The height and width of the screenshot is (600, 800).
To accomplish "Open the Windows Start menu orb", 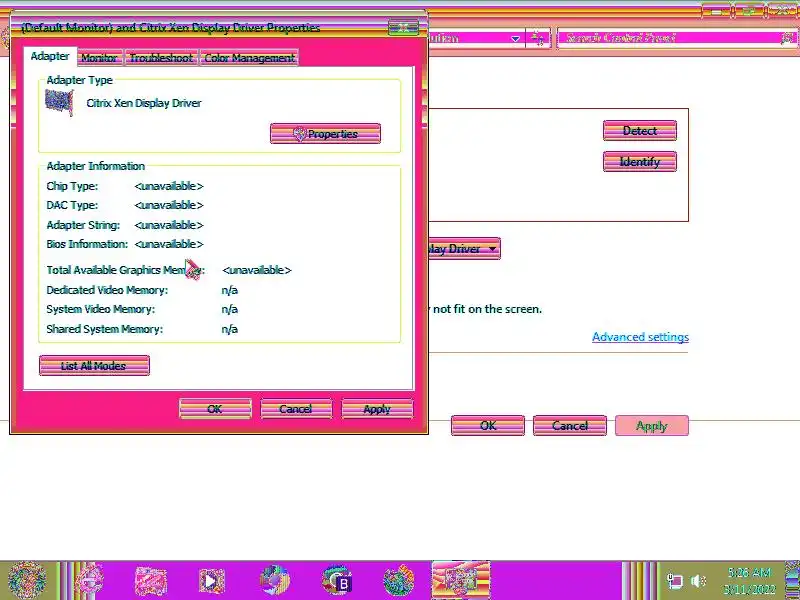I will [x=27, y=580].
